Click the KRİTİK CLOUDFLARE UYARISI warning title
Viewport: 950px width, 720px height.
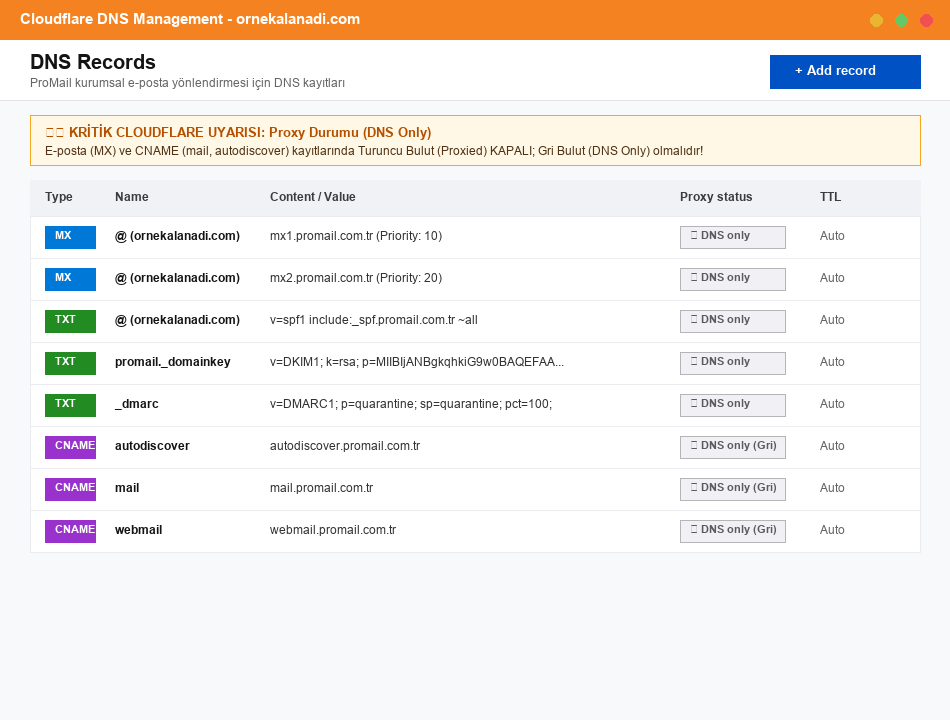tap(239, 132)
